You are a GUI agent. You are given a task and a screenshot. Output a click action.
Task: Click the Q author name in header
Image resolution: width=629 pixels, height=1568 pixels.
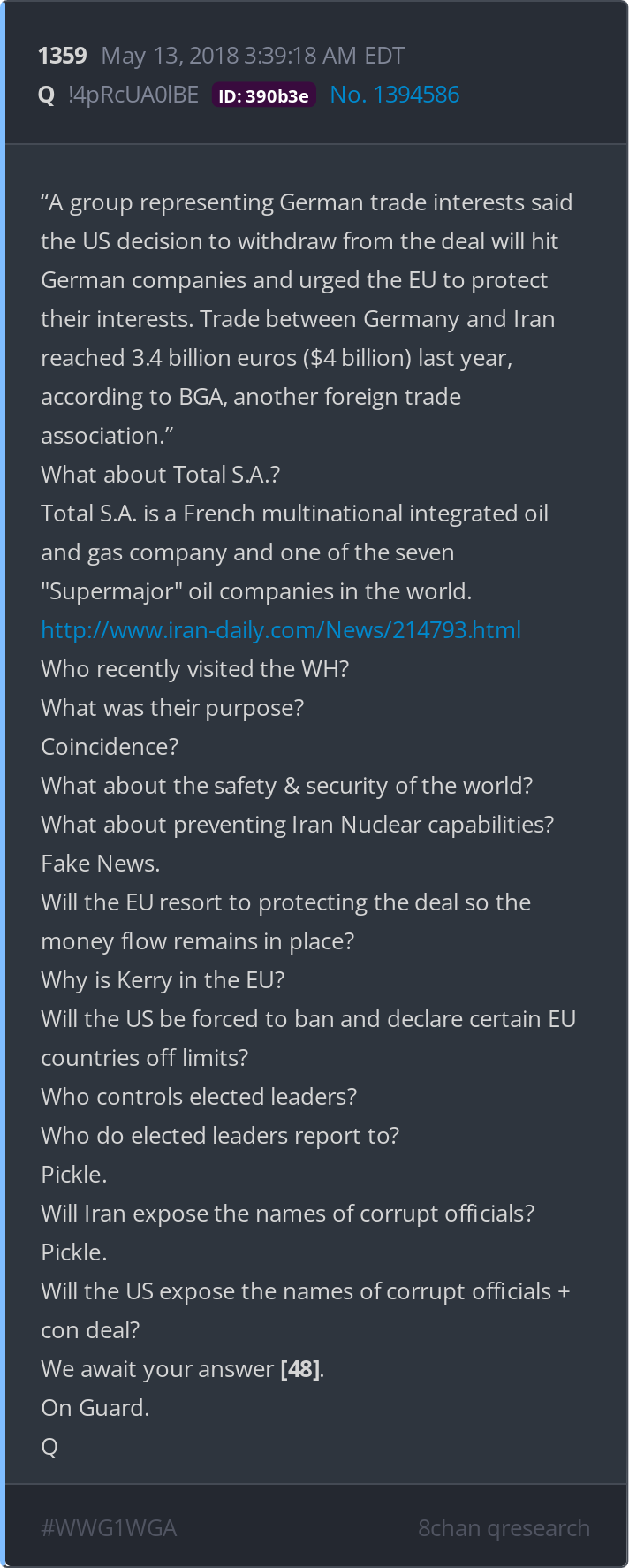(x=47, y=95)
